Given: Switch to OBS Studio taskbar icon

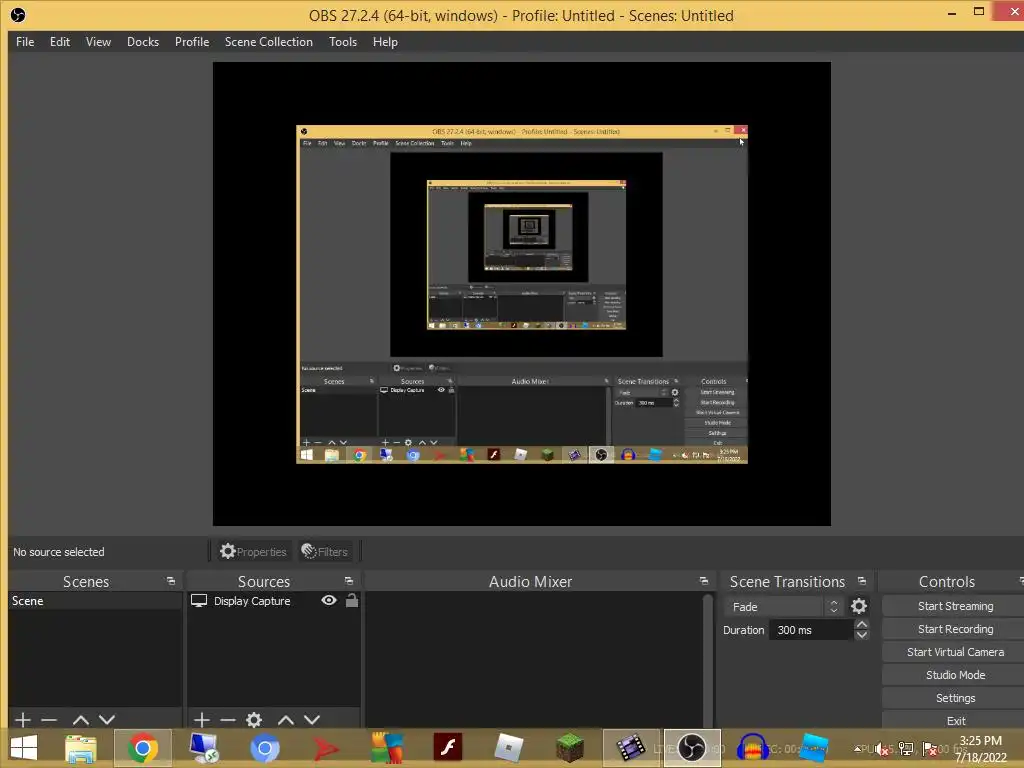Looking at the screenshot, I should coord(692,748).
